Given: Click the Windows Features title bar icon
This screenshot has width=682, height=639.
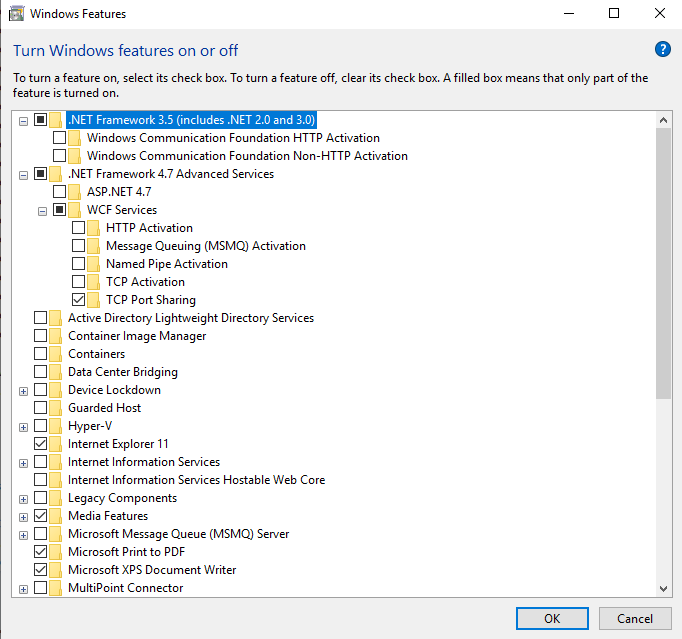Looking at the screenshot, I should [x=17, y=13].
